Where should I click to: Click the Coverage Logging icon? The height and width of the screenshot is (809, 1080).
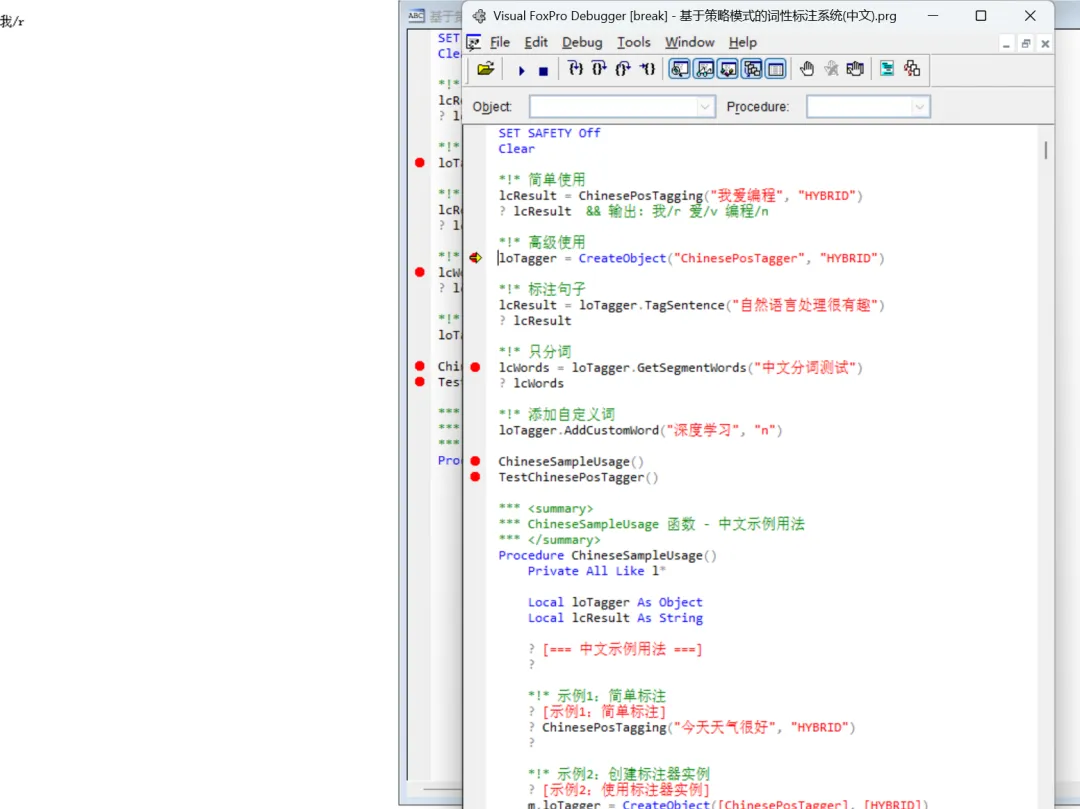pos(887,69)
